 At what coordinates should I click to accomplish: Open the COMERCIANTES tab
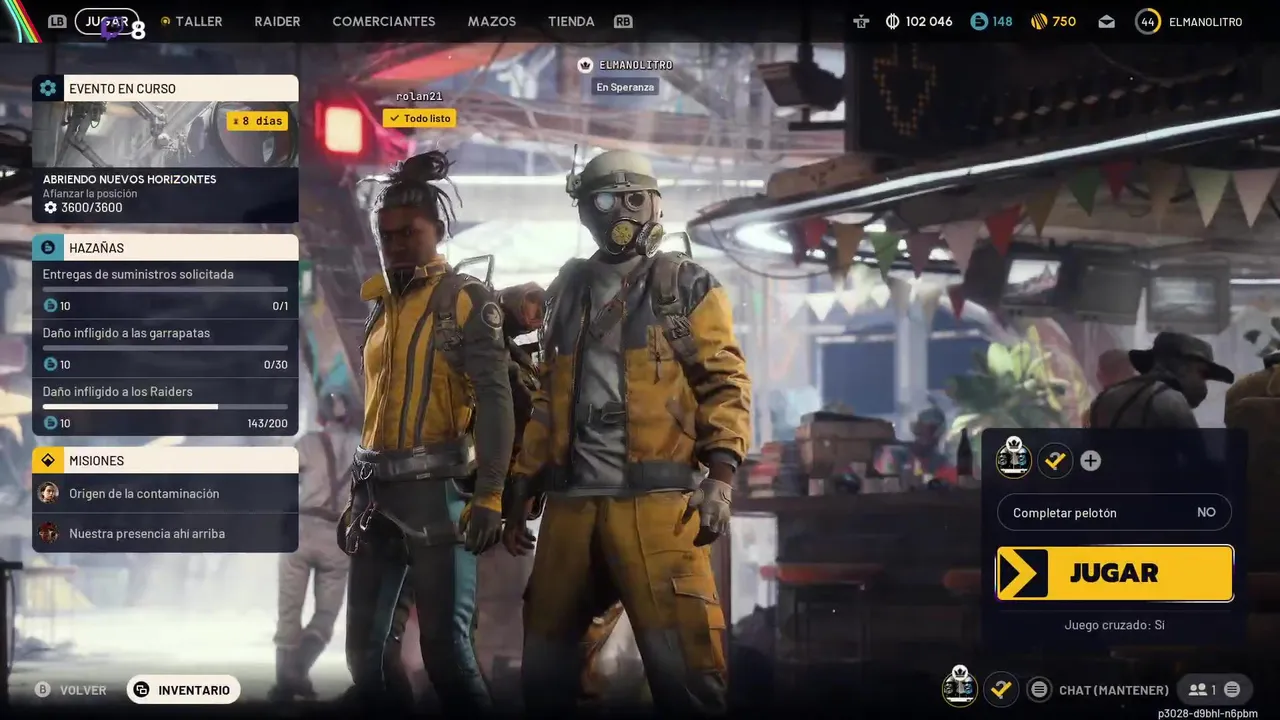(384, 21)
